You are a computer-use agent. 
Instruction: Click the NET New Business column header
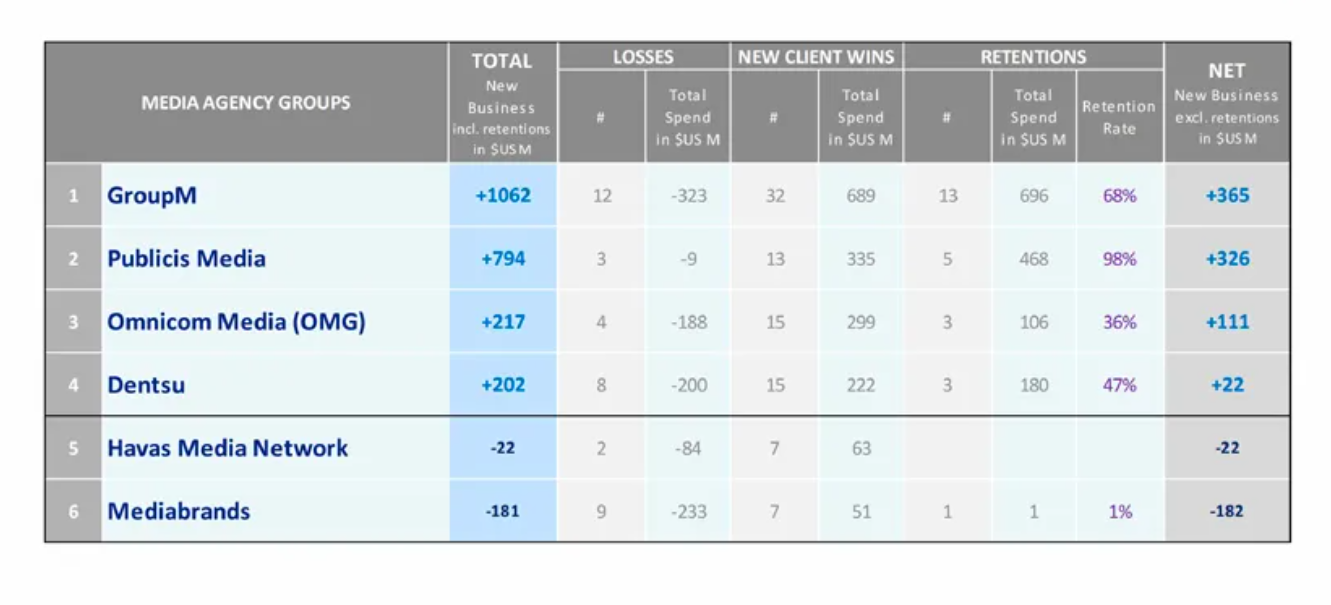click(x=1226, y=103)
